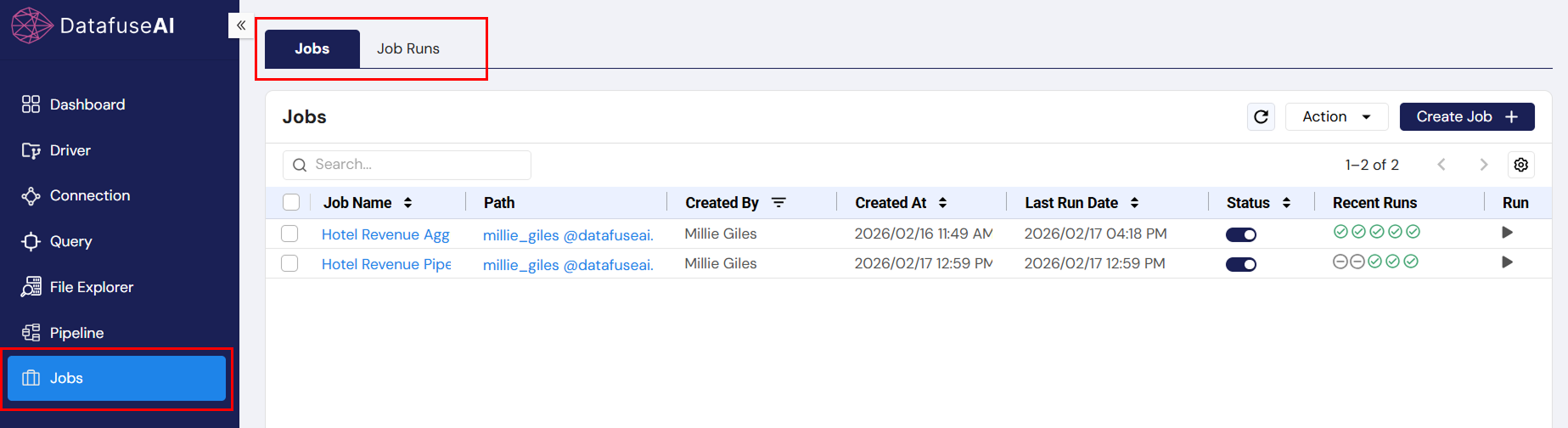
Task: Click the Path column header
Action: 499,203
